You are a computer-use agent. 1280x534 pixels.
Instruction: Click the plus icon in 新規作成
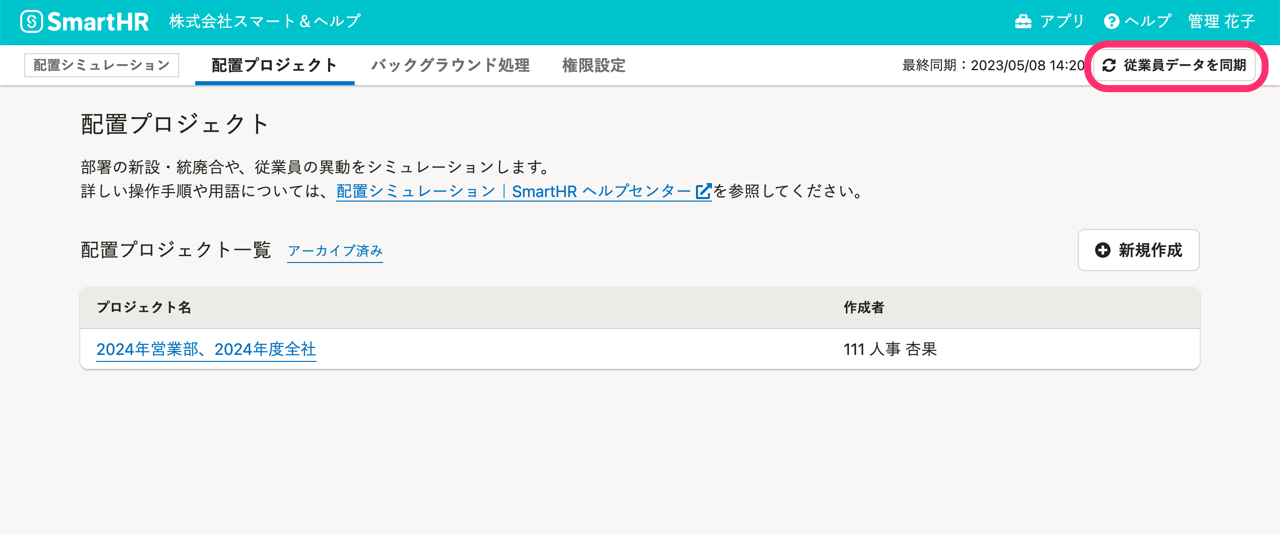tap(1103, 251)
